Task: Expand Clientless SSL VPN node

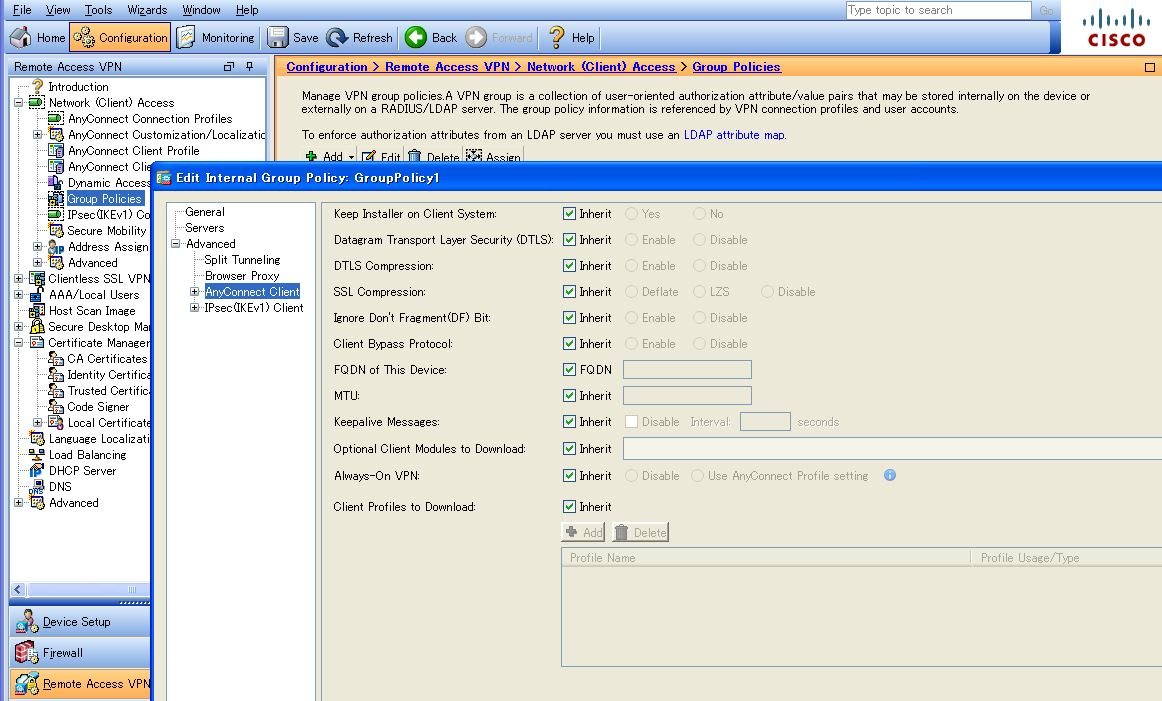Action: (x=19, y=279)
